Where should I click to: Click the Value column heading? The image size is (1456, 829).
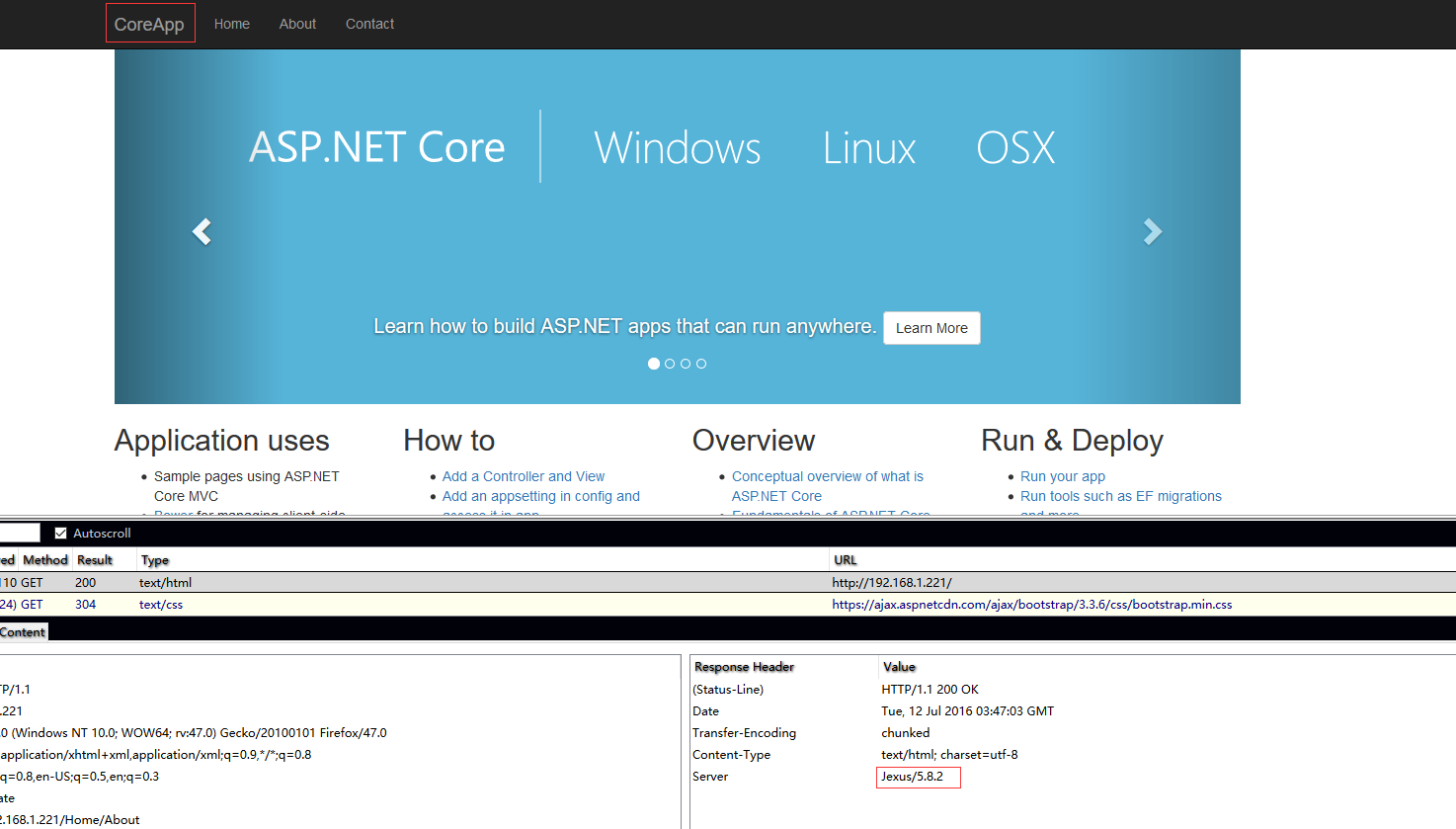(x=899, y=667)
